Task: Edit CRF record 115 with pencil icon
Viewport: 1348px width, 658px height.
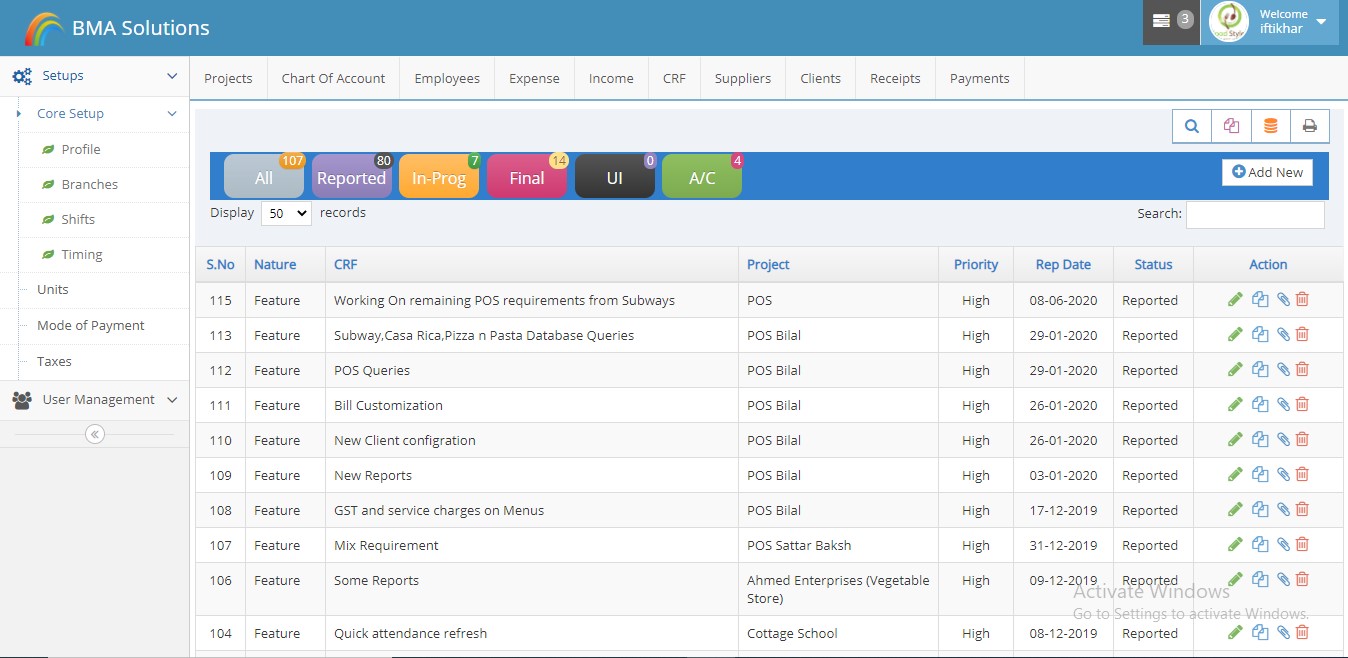Action: 1235,299
